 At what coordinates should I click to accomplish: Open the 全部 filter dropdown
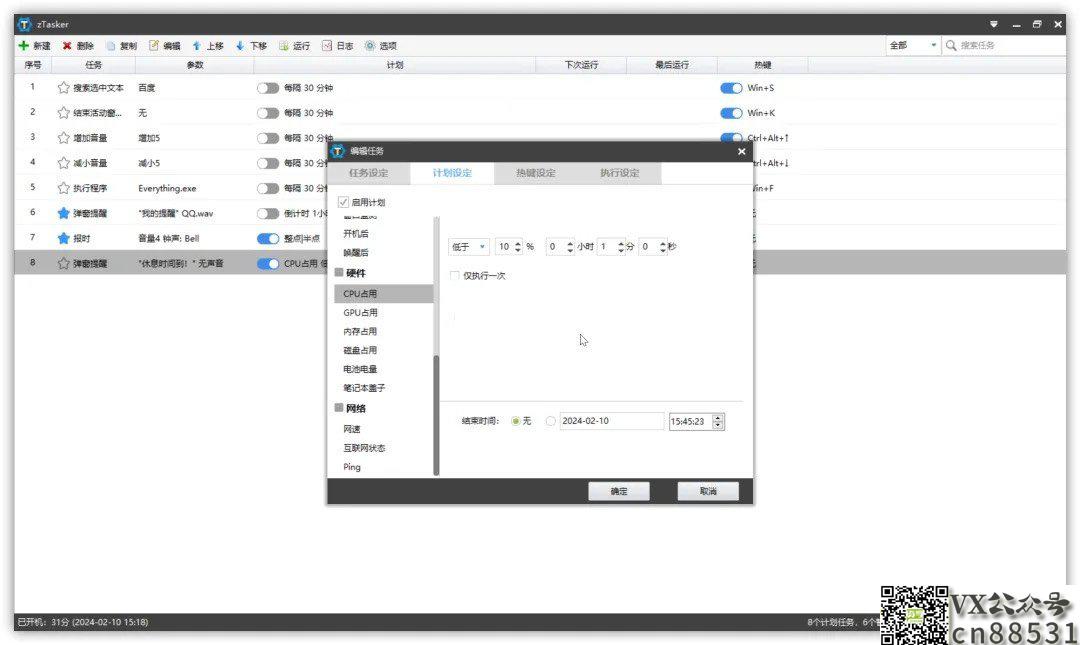click(913, 45)
